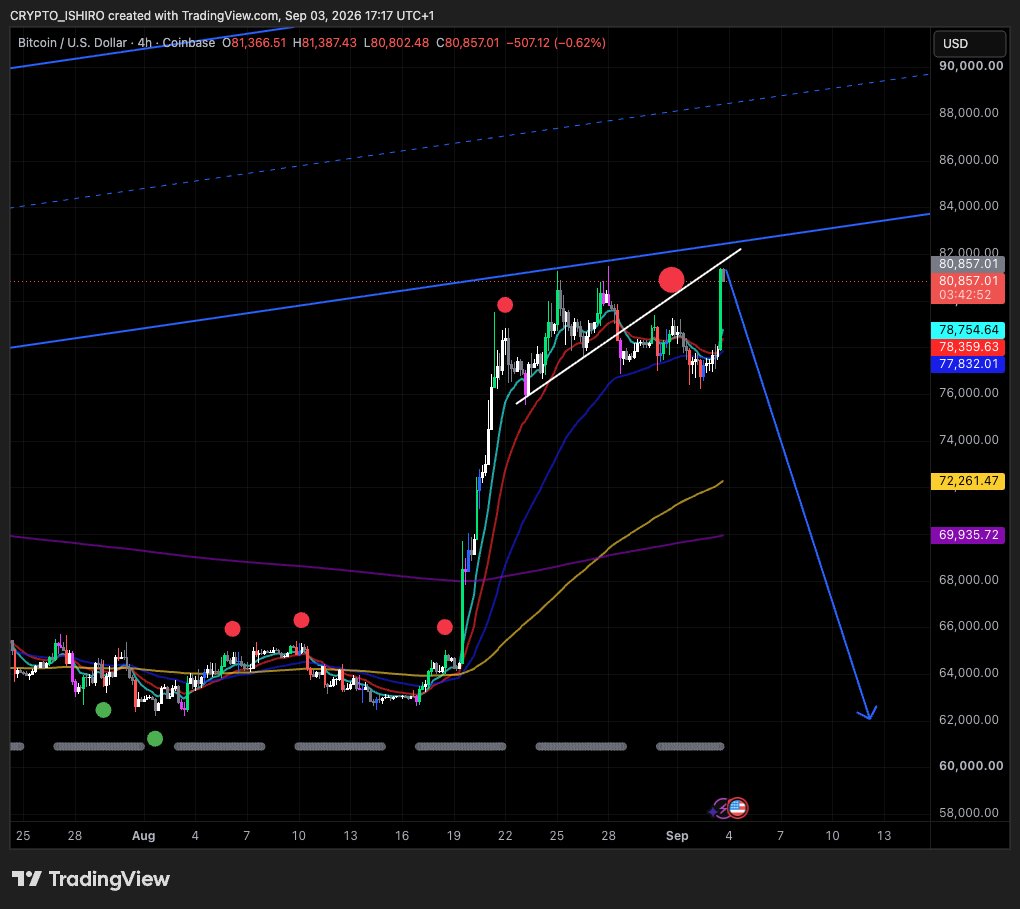This screenshot has width=1020, height=909.
Task: Click the Aug label on the time axis
Action: [143, 835]
